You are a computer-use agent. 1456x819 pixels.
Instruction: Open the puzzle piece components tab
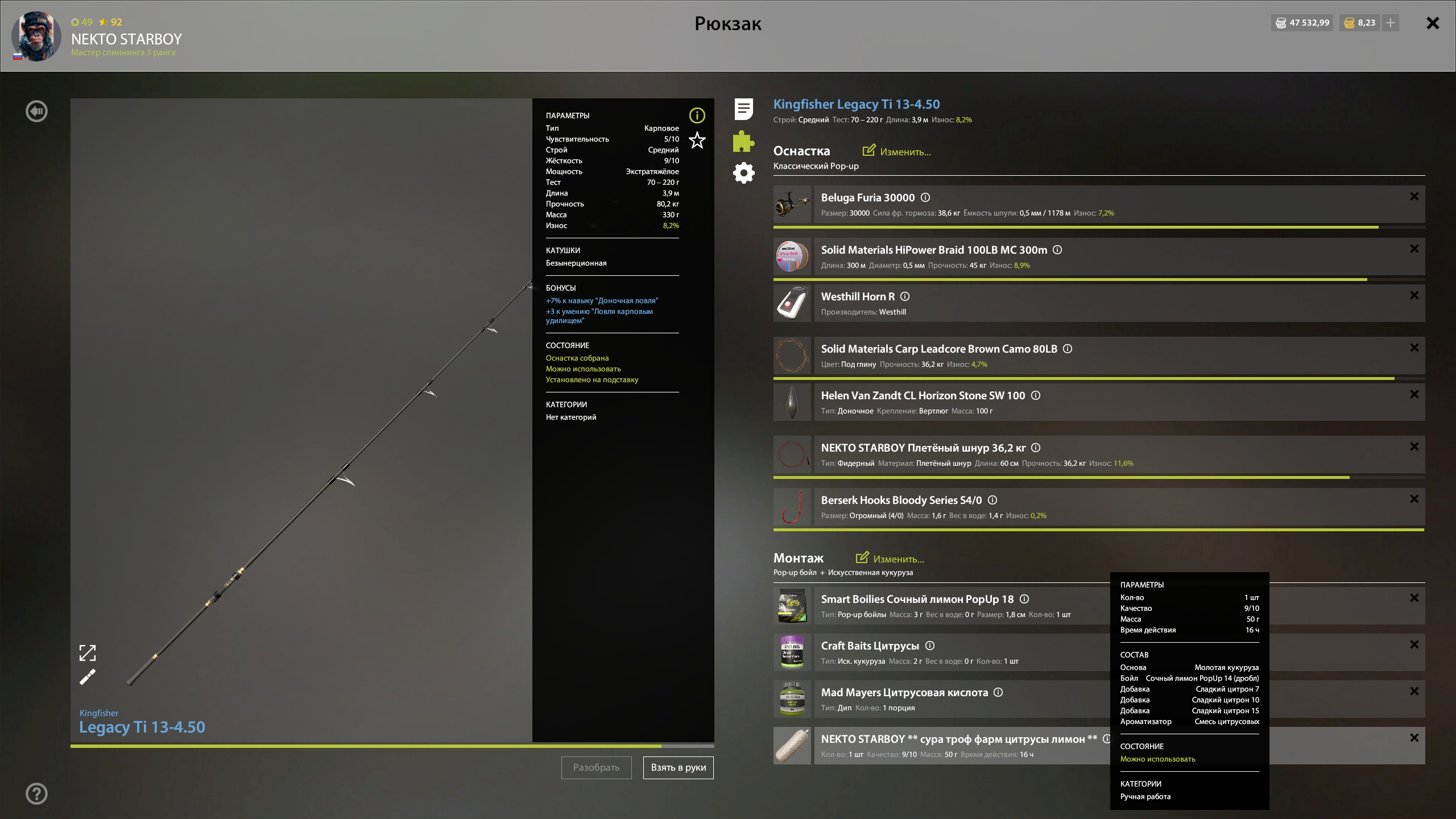click(x=743, y=141)
